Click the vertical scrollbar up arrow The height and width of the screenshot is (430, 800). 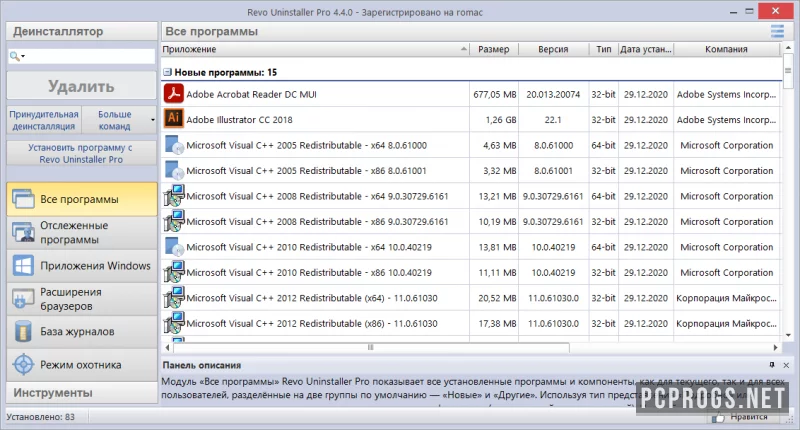pos(788,47)
